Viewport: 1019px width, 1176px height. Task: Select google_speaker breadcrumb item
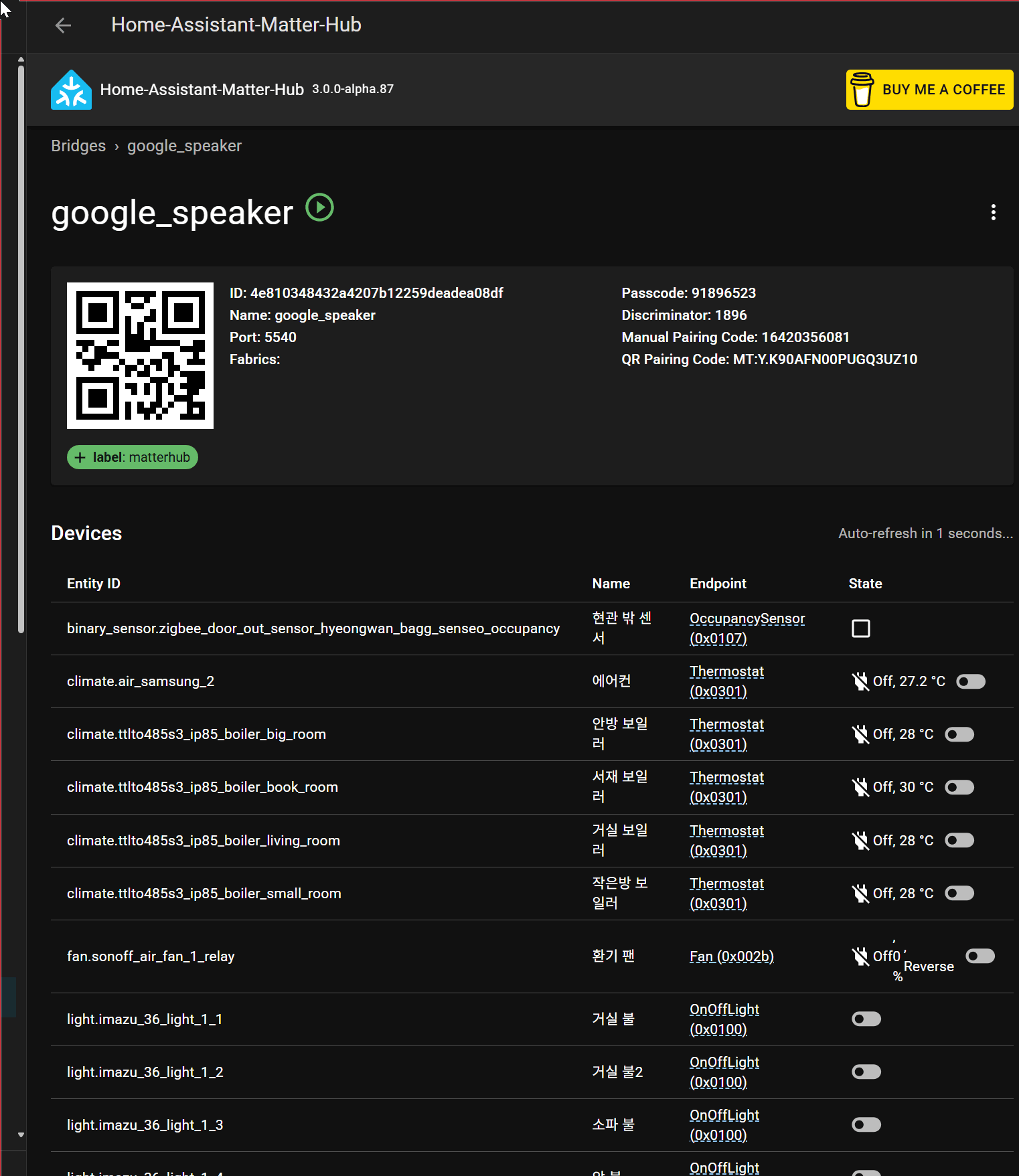coord(184,146)
